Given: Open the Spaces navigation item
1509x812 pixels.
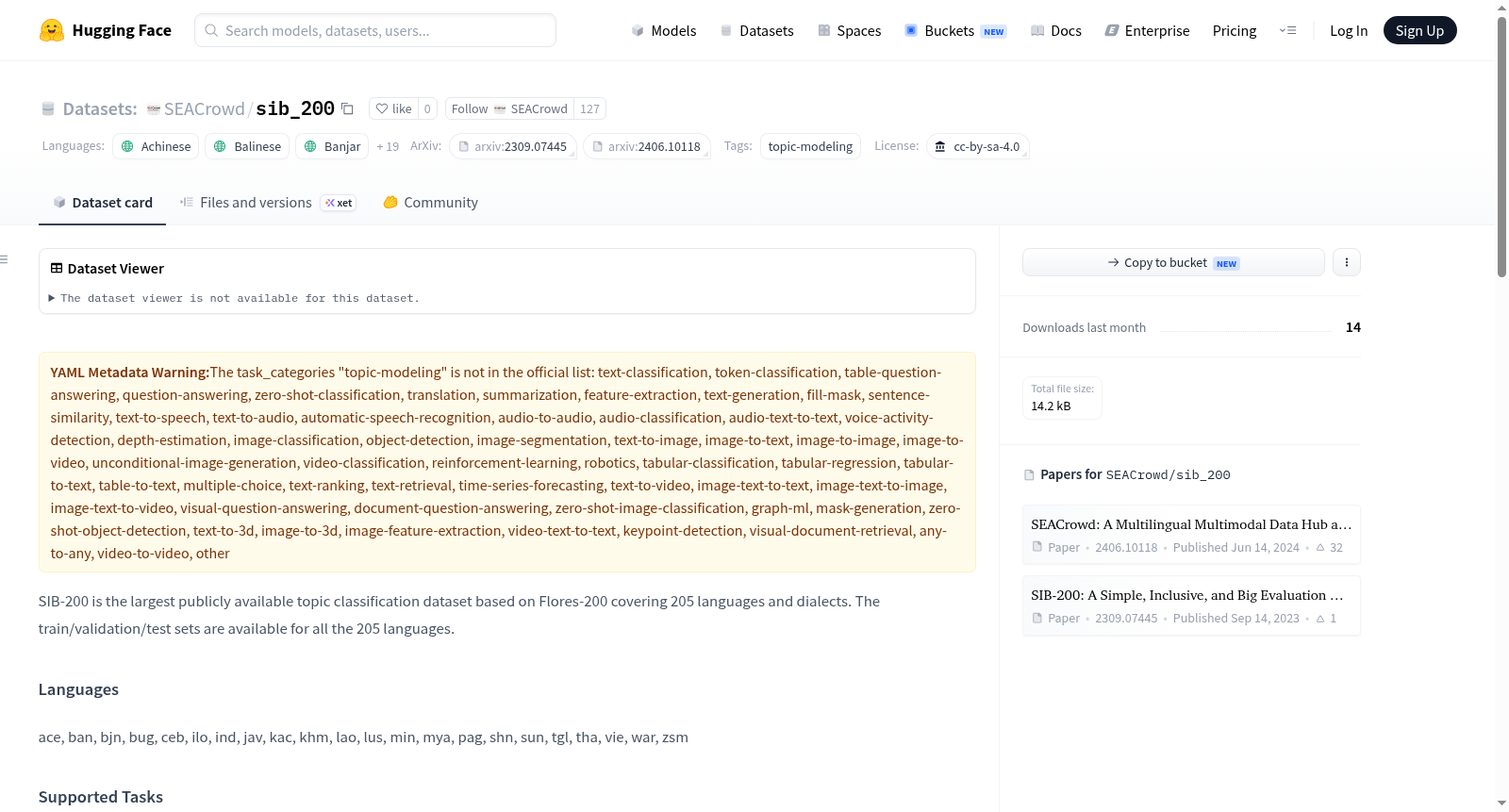Looking at the screenshot, I should coord(849,30).
